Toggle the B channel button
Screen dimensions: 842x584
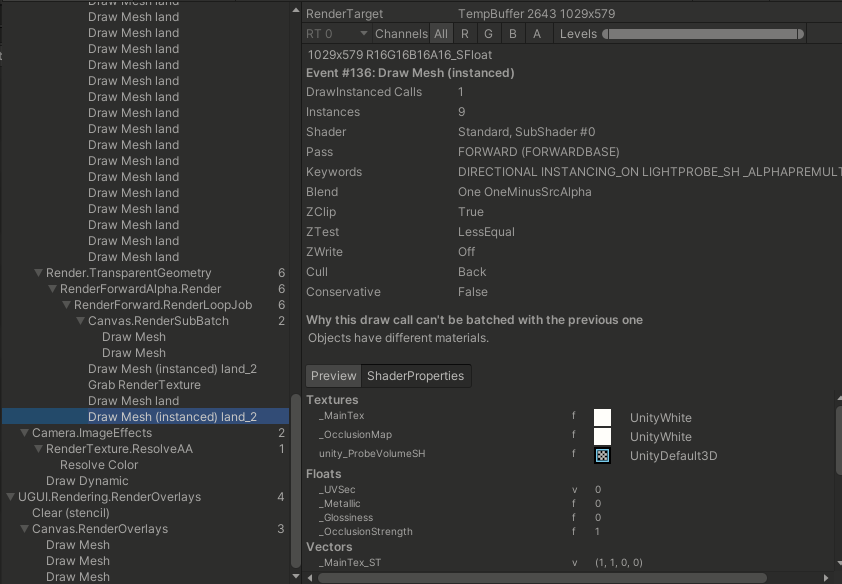click(513, 34)
